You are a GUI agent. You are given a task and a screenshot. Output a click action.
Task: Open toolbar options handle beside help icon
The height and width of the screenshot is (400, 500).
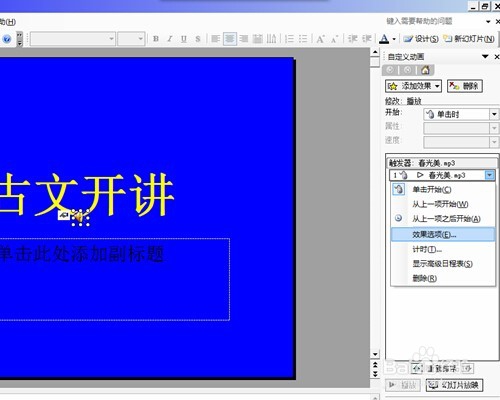[x=20, y=39]
